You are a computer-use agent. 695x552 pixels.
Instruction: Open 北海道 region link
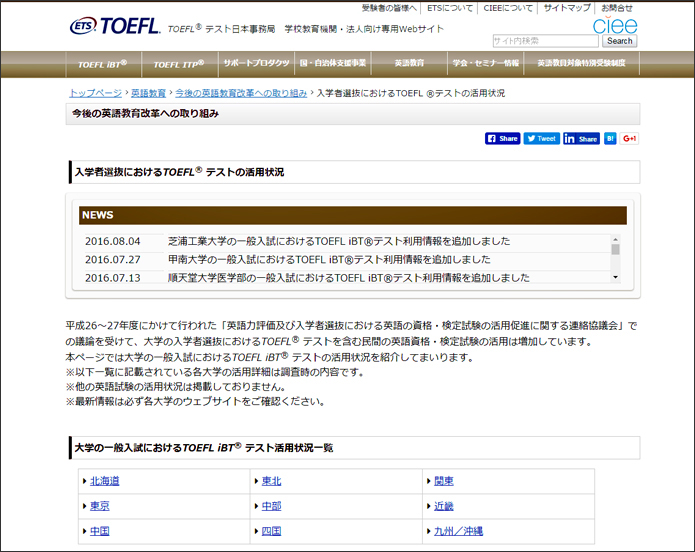(x=105, y=481)
